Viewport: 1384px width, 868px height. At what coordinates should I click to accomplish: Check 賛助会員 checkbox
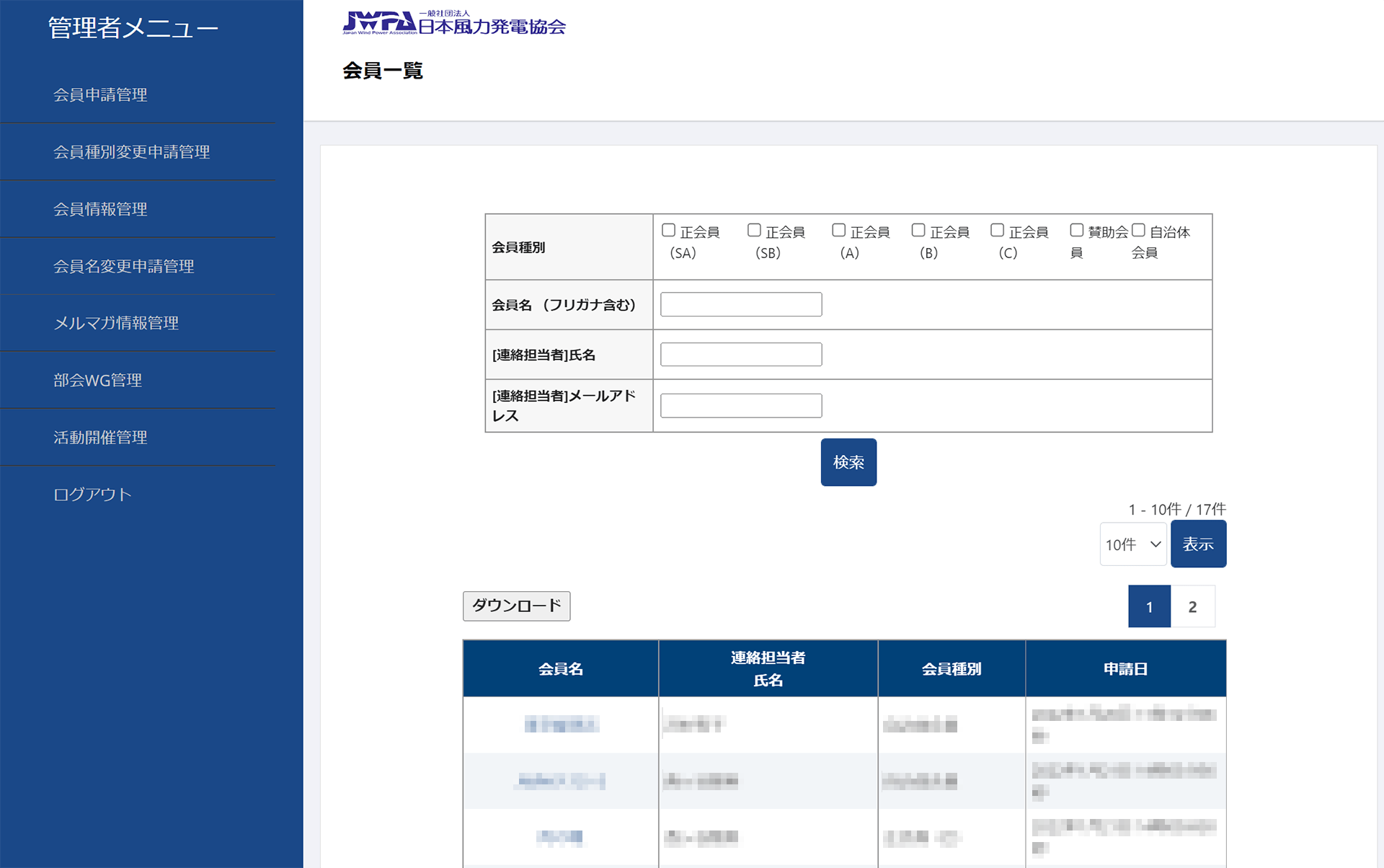coord(1077,230)
